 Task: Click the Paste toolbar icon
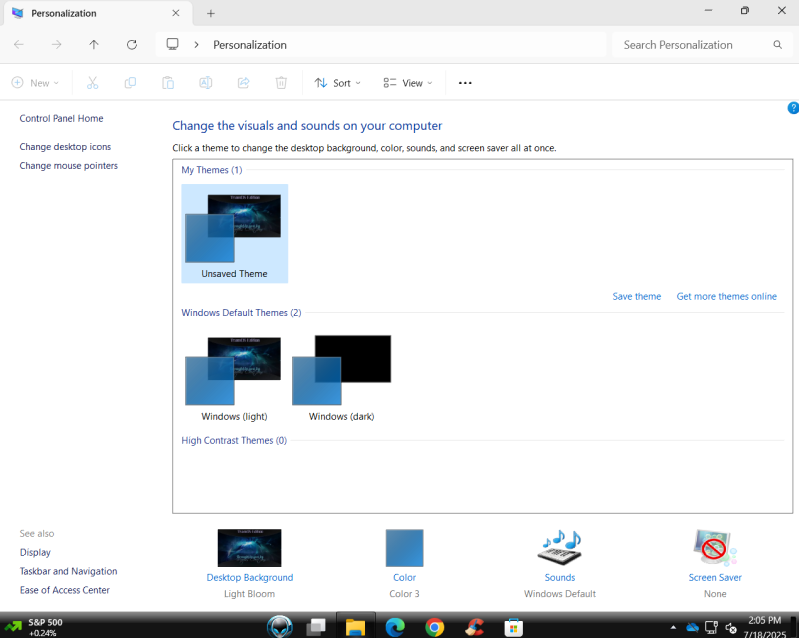[168, 83]
